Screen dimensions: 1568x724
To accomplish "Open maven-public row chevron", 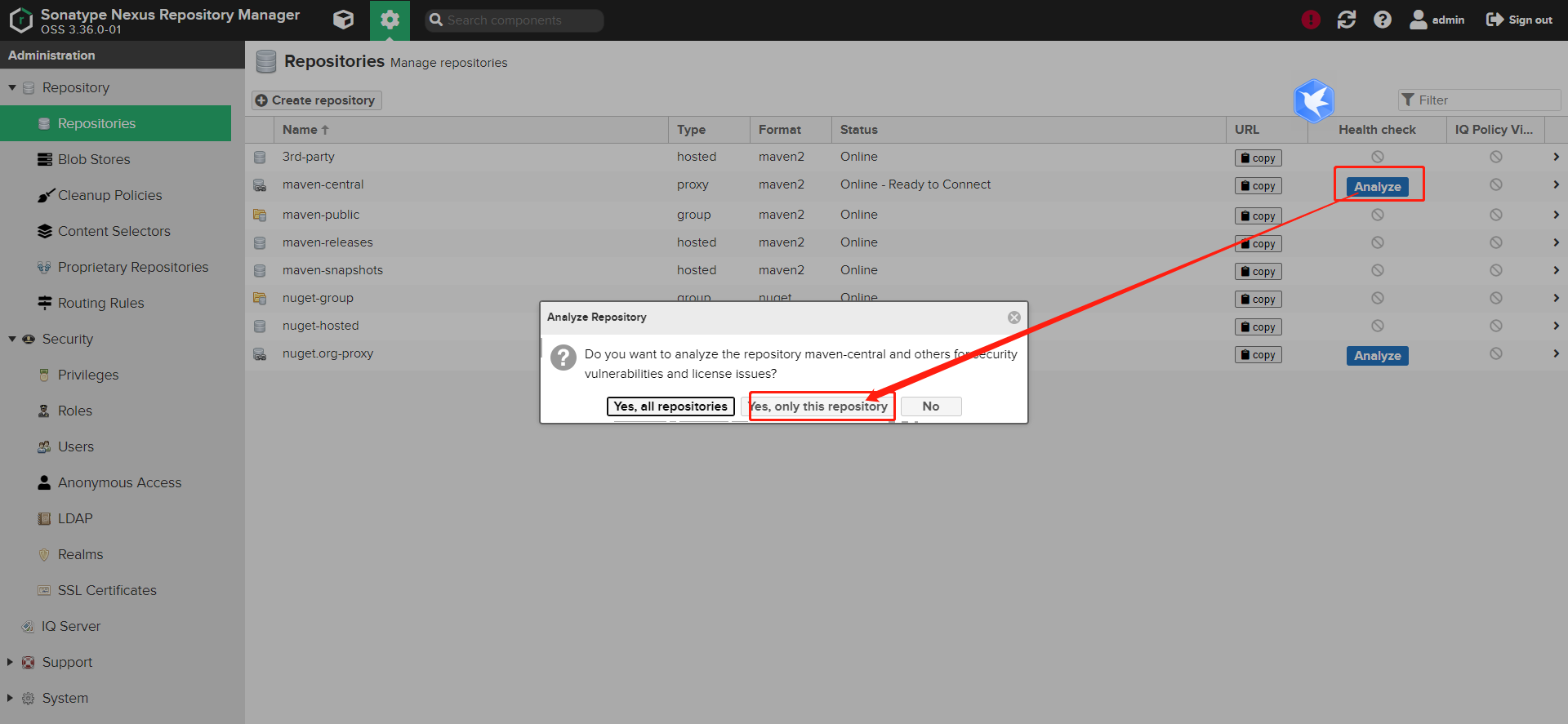I will (x=1556, y=215).
